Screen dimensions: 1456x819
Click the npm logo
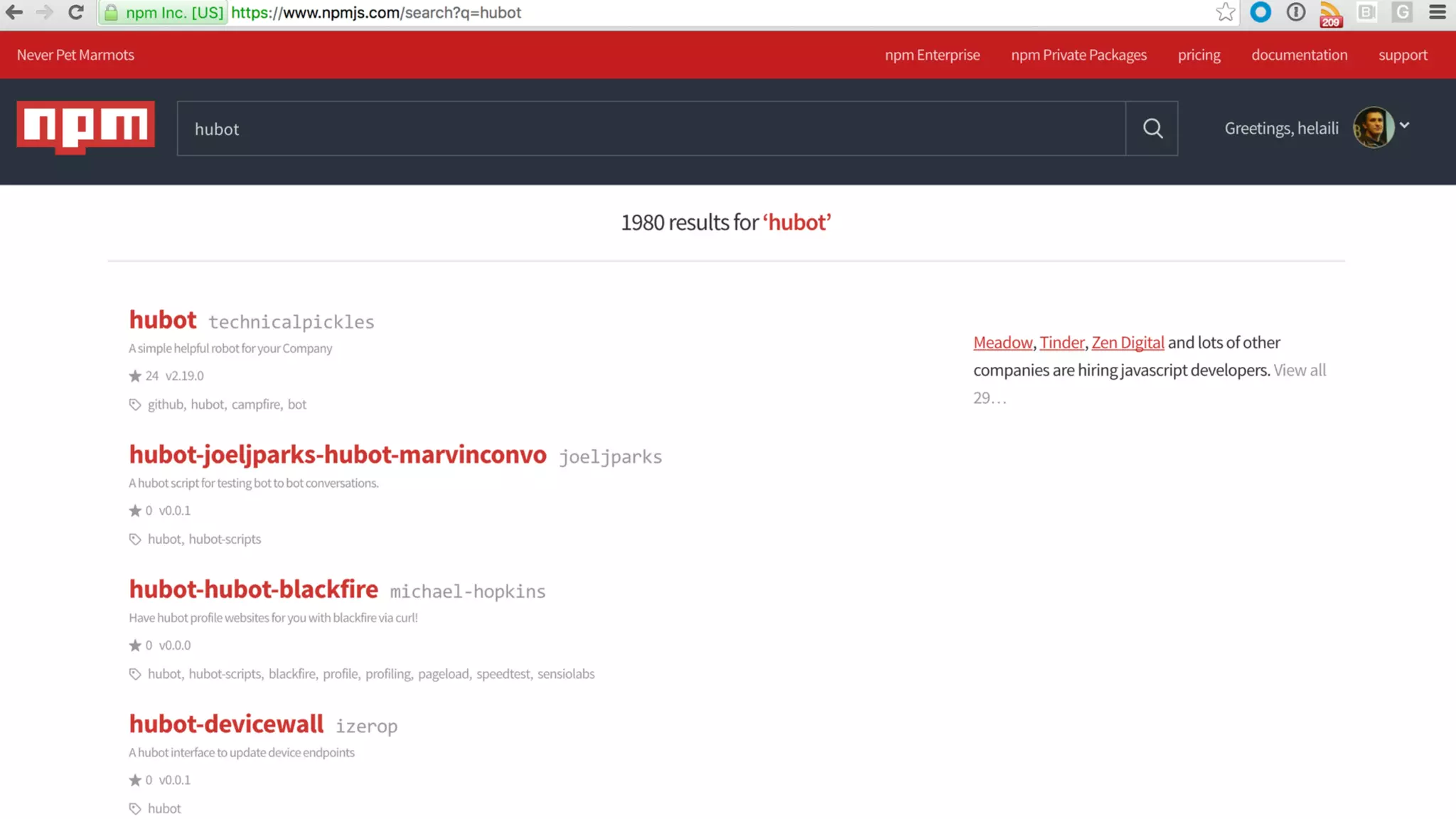pos(85,127)
